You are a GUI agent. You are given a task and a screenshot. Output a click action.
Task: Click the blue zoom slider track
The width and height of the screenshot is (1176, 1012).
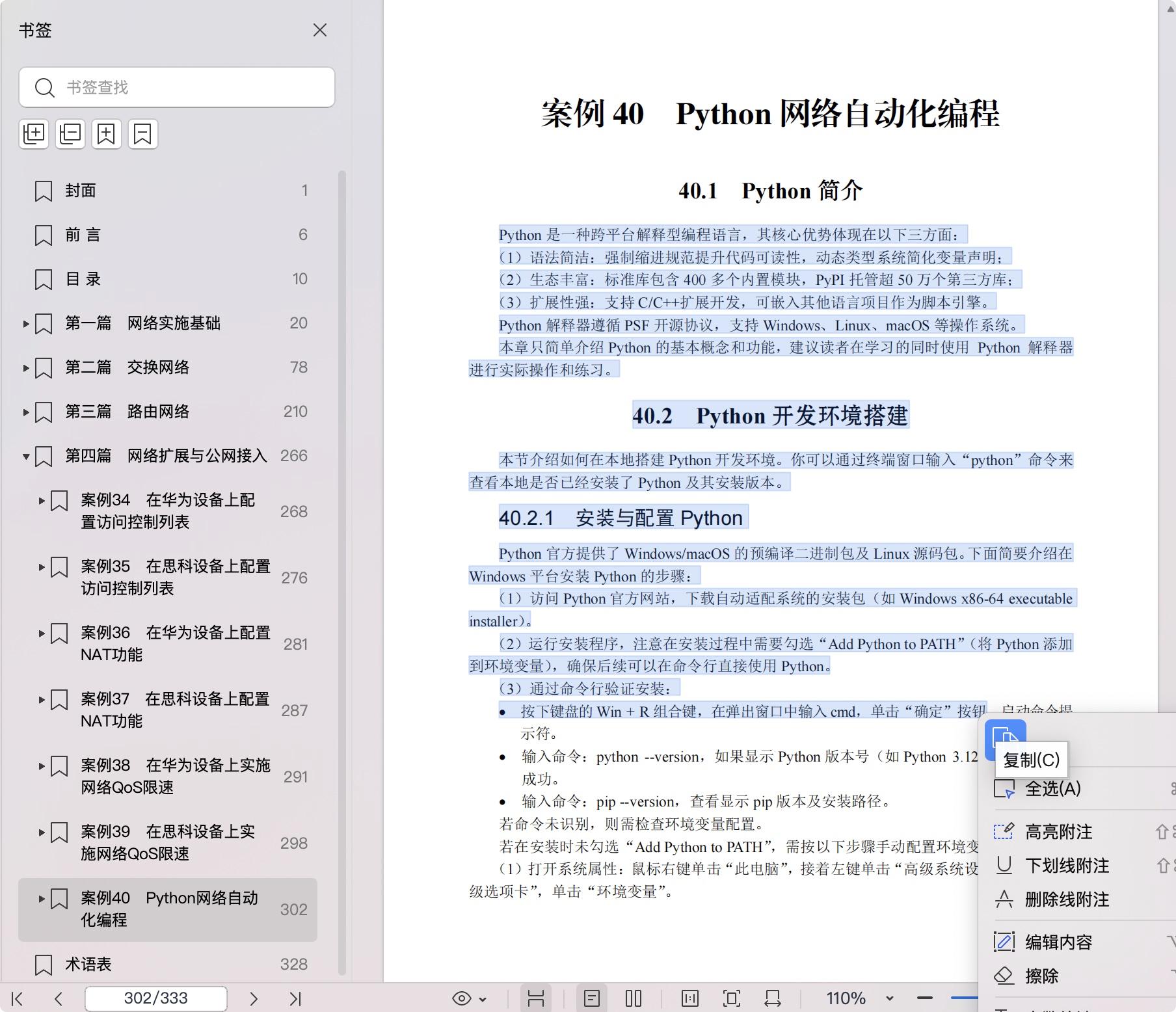click(965, 997)
